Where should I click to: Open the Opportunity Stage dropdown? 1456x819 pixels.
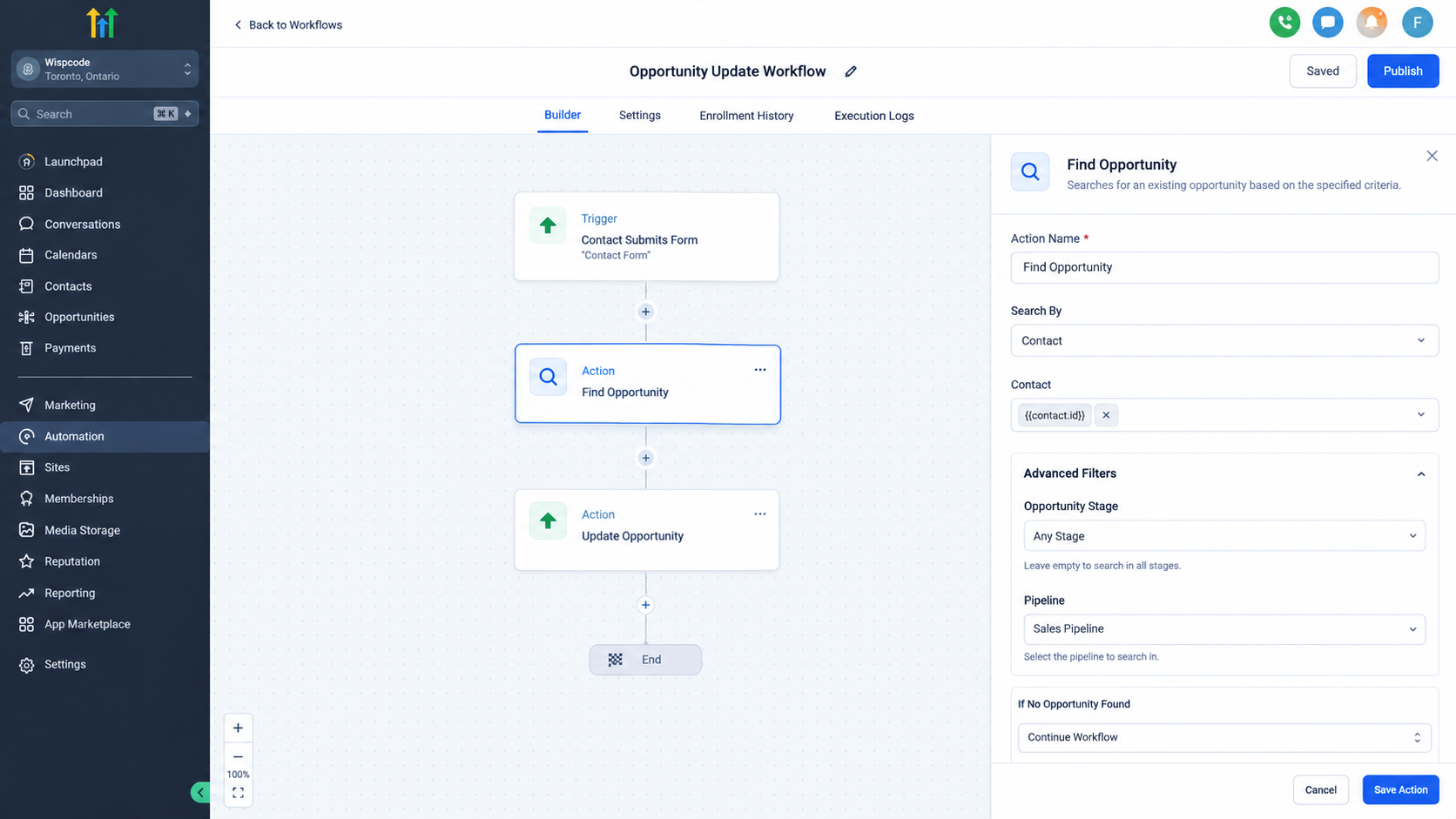click(1224, 536)
